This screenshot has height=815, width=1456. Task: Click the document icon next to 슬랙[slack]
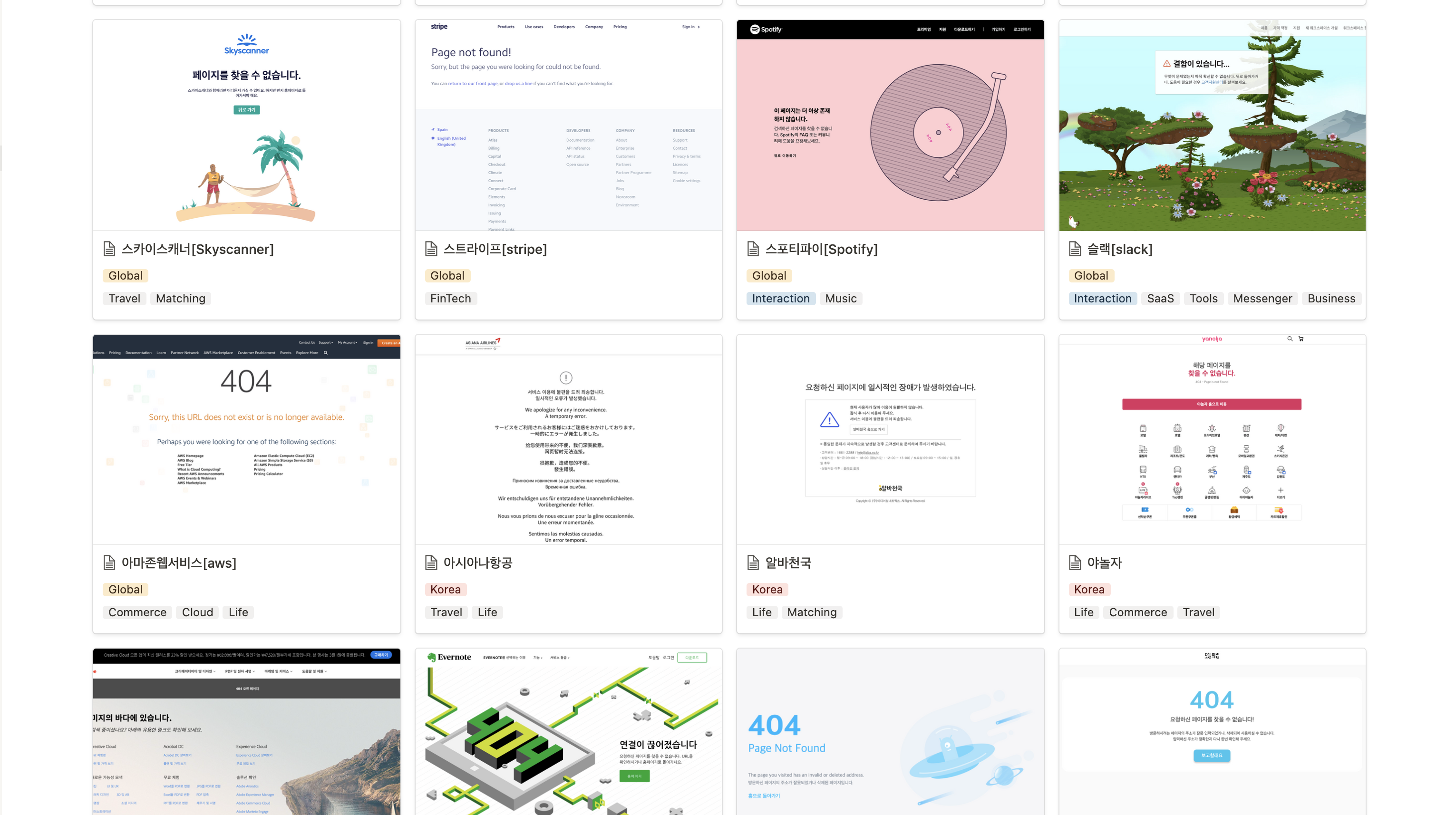1075,249
